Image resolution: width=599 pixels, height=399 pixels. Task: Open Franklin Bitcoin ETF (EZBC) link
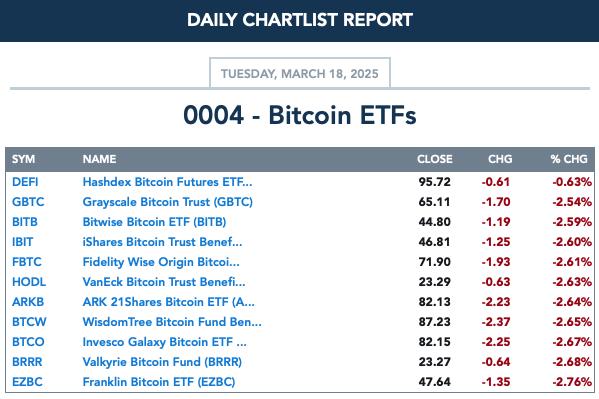159,382
